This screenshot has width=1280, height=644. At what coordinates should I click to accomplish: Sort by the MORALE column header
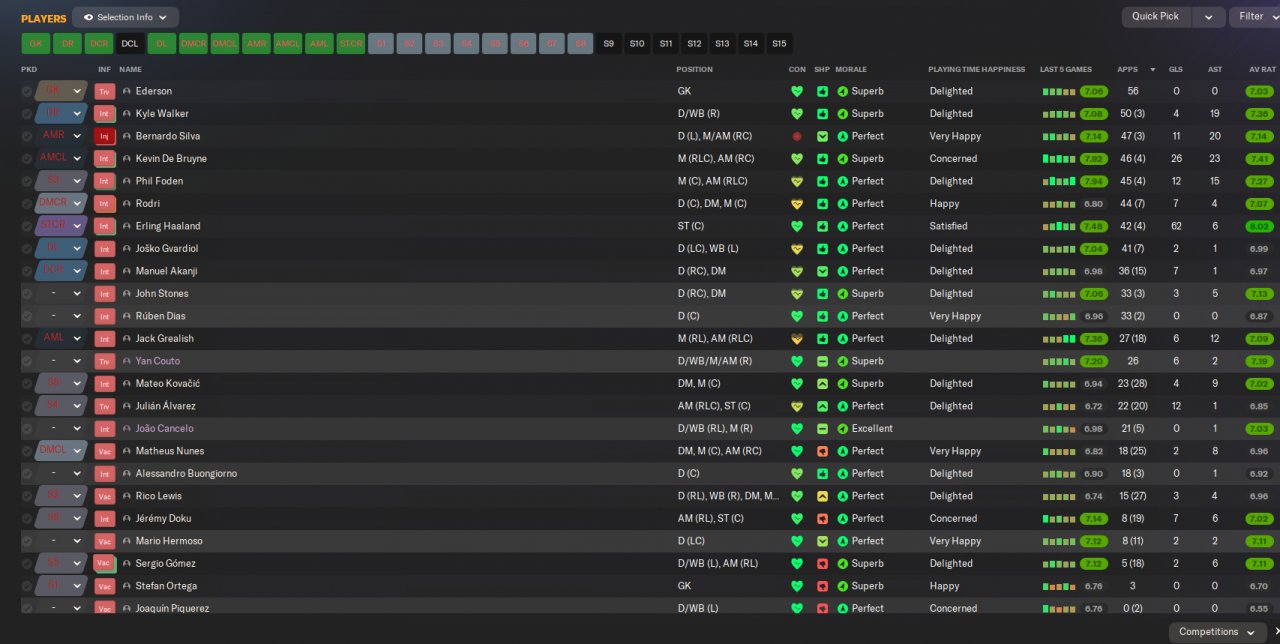pyautogui.click(x=851, y=70)
